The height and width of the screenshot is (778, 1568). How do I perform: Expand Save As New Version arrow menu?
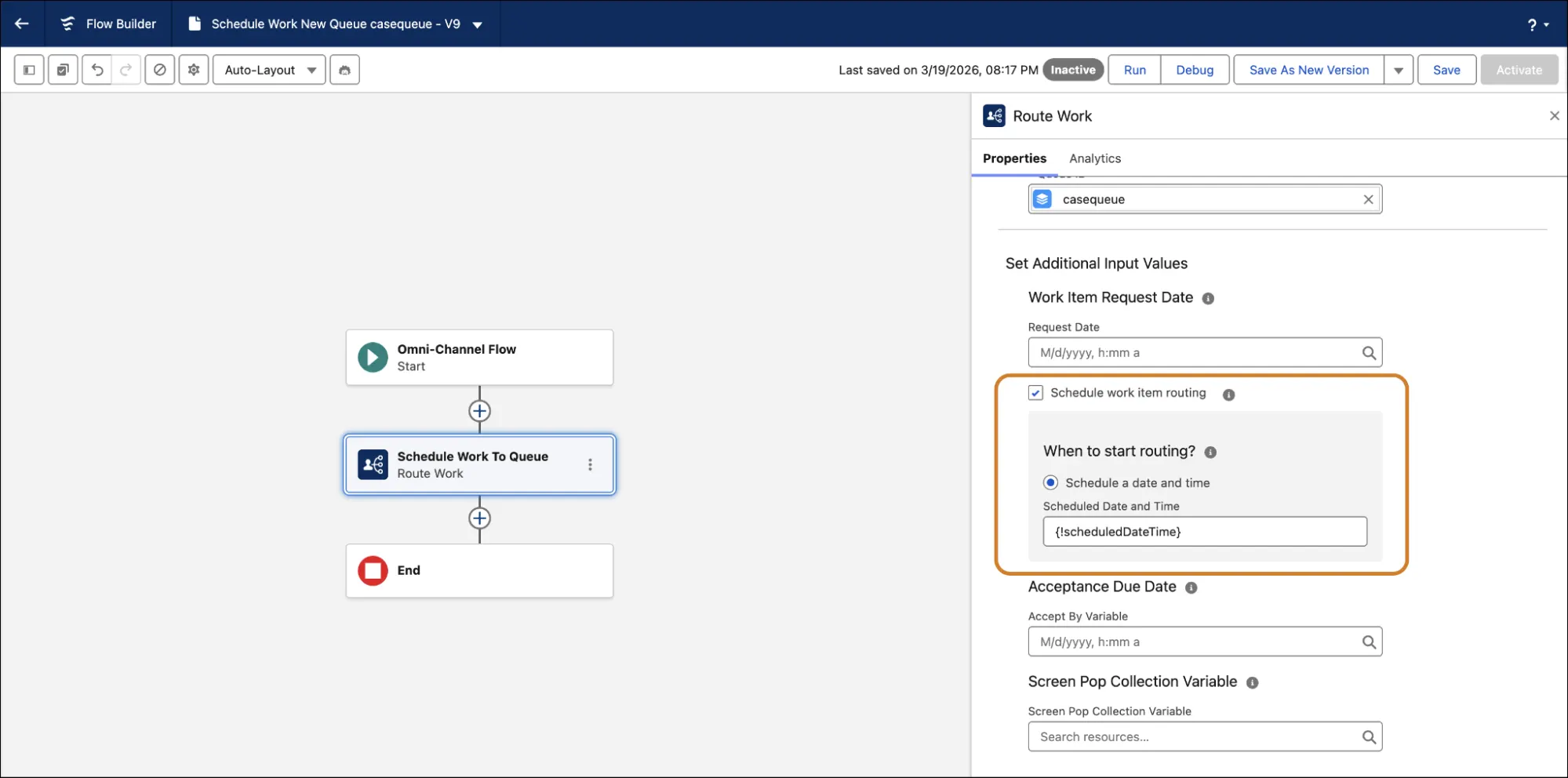pos(1398,70)
